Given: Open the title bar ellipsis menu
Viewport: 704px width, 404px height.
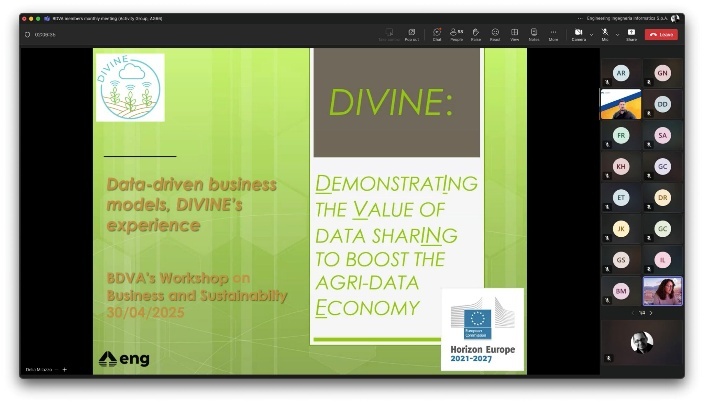Looking at the screenshot, I should (x=580, y=18).
